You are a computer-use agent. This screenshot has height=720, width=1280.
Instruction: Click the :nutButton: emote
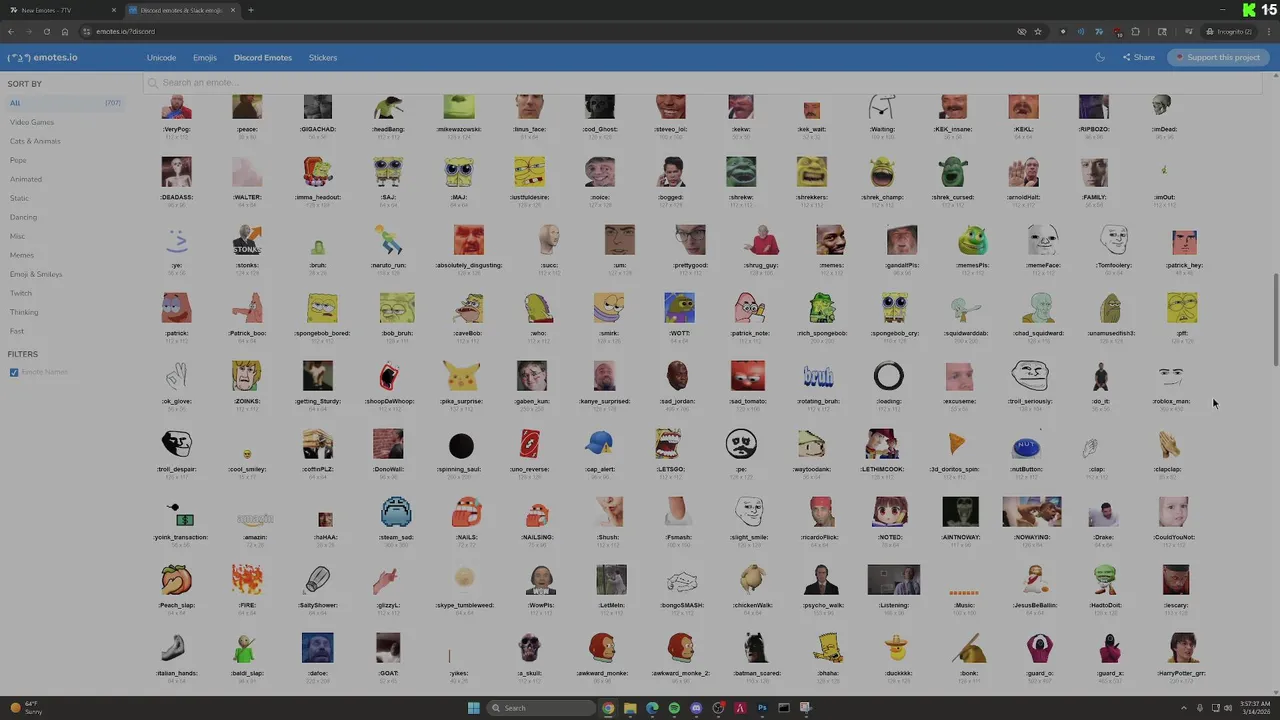point(1026,444)
